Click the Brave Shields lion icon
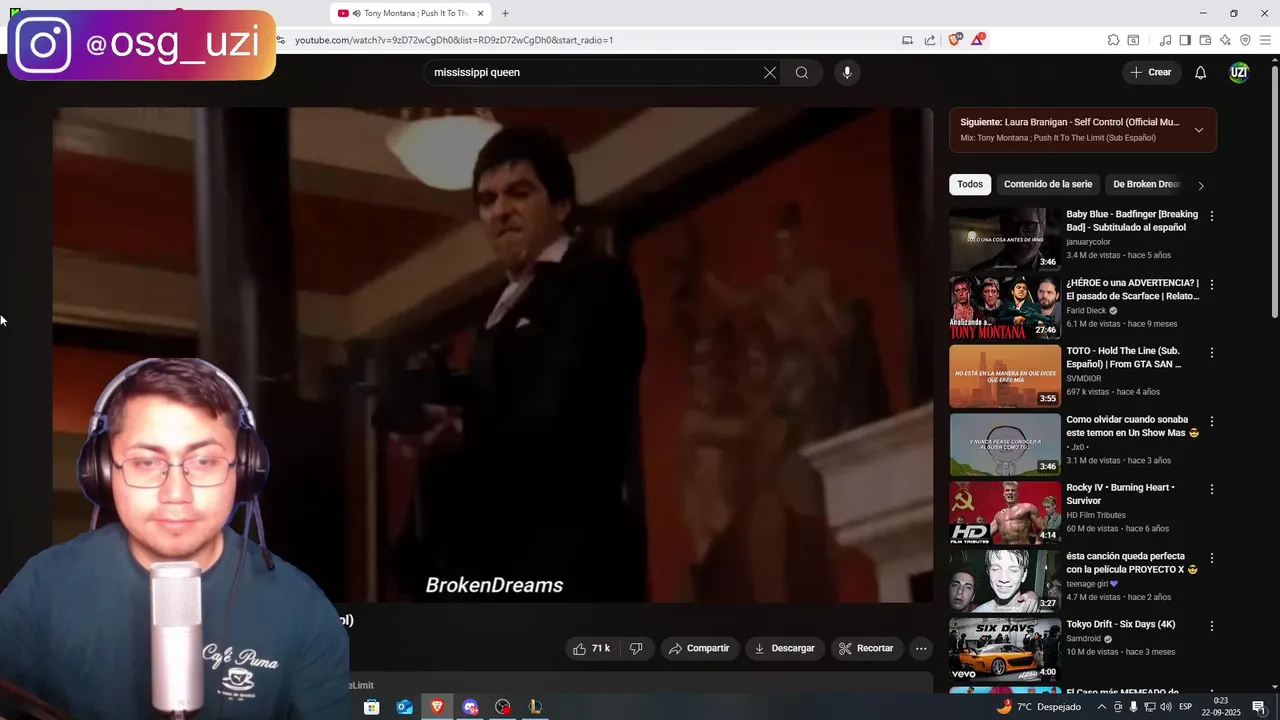This screenshot has height=720, width=1280. click(x=955, y=40)
